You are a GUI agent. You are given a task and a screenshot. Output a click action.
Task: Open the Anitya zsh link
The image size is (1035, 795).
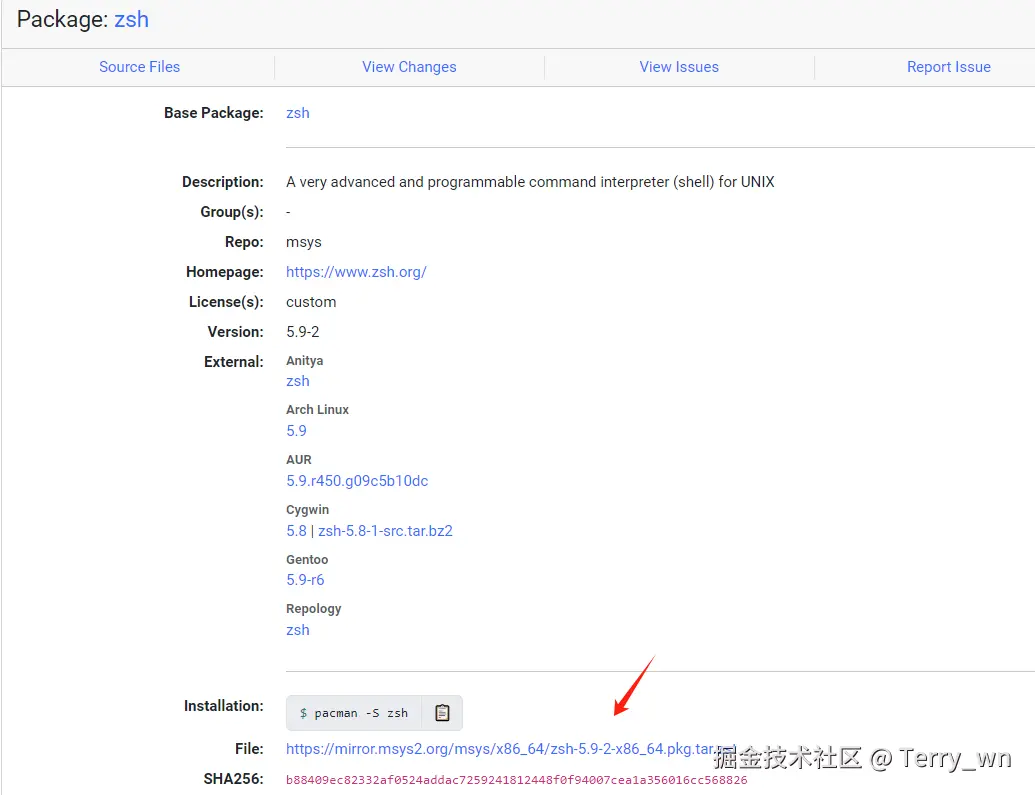298,381
